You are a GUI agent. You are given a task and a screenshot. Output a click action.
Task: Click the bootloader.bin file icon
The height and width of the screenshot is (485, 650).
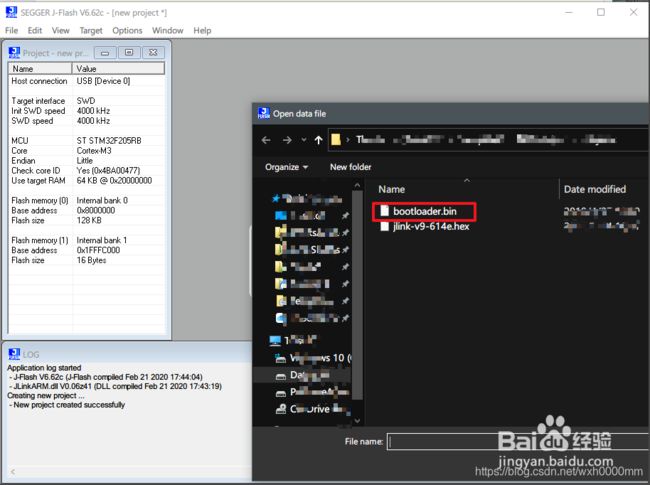(x=385, y=211)
